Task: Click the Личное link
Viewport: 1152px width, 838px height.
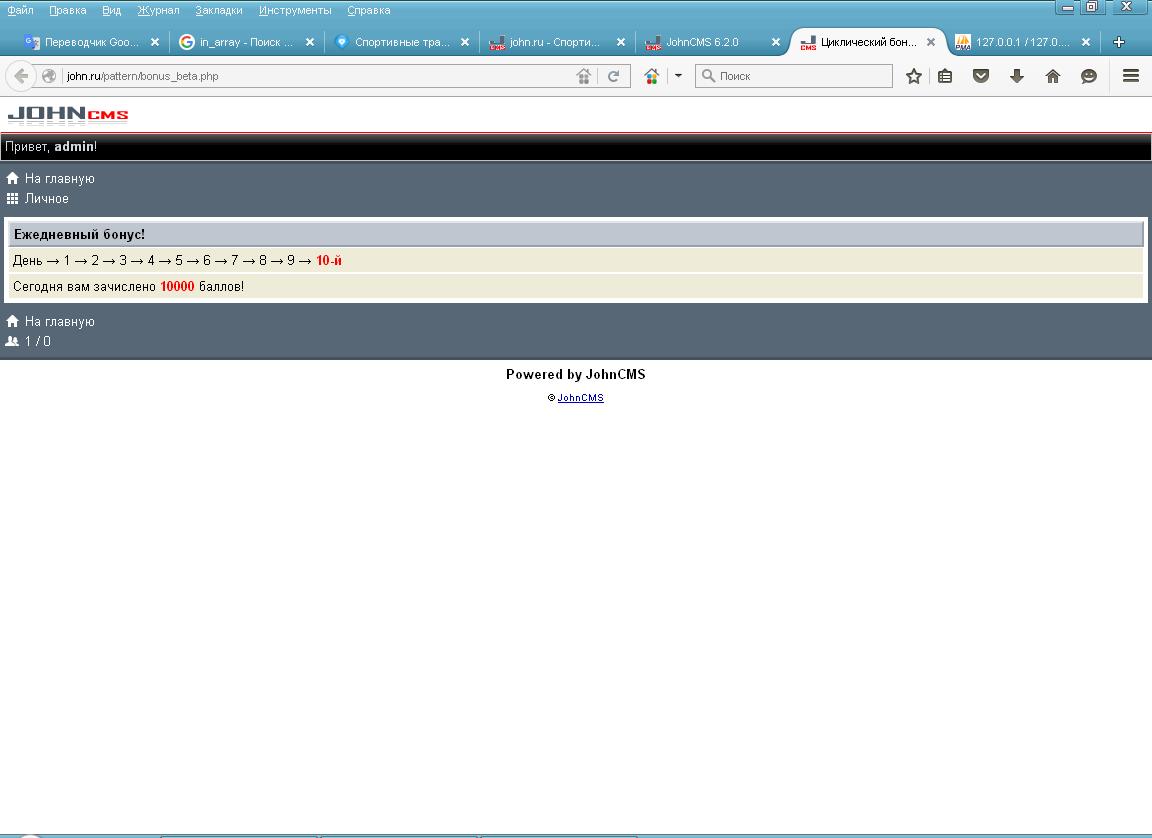Action: click(x=46, y=198)
